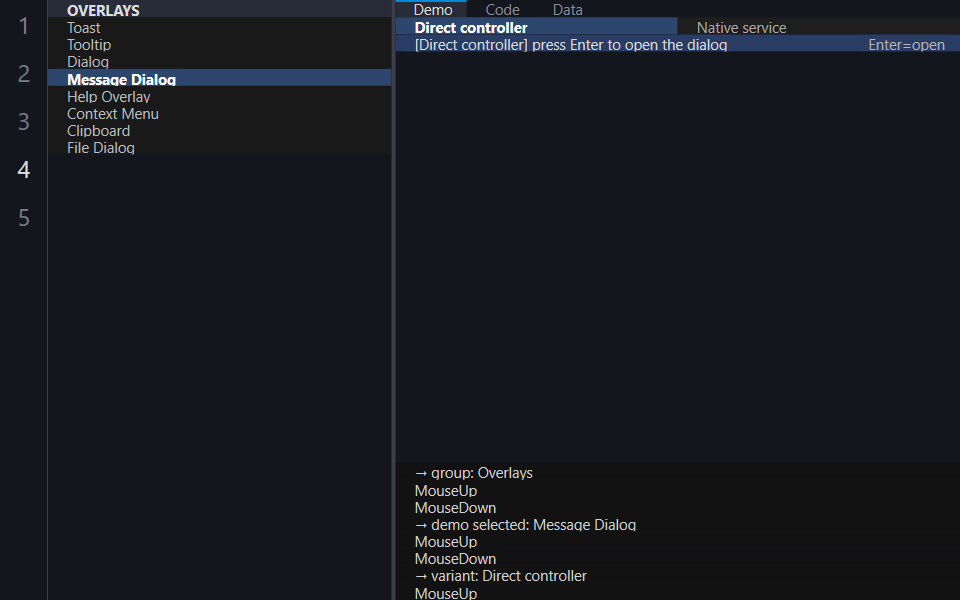Viewport: 960px width, 600px height.
Task: Switch to the Code tab
Action: (x=502, y=9)
